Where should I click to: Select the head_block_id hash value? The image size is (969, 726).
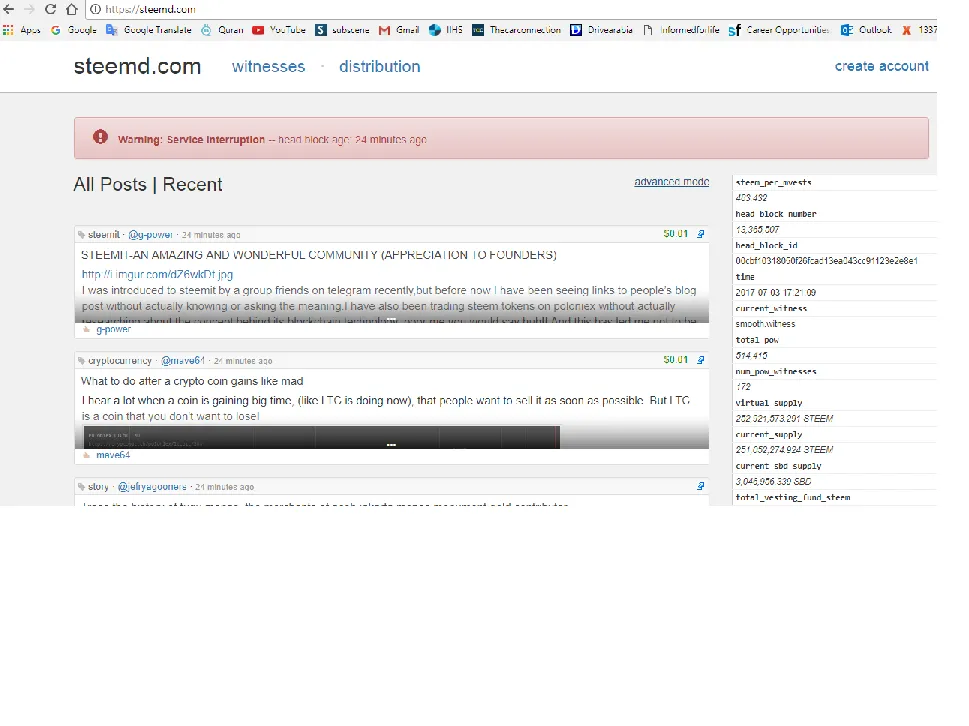tap(826, 261)
